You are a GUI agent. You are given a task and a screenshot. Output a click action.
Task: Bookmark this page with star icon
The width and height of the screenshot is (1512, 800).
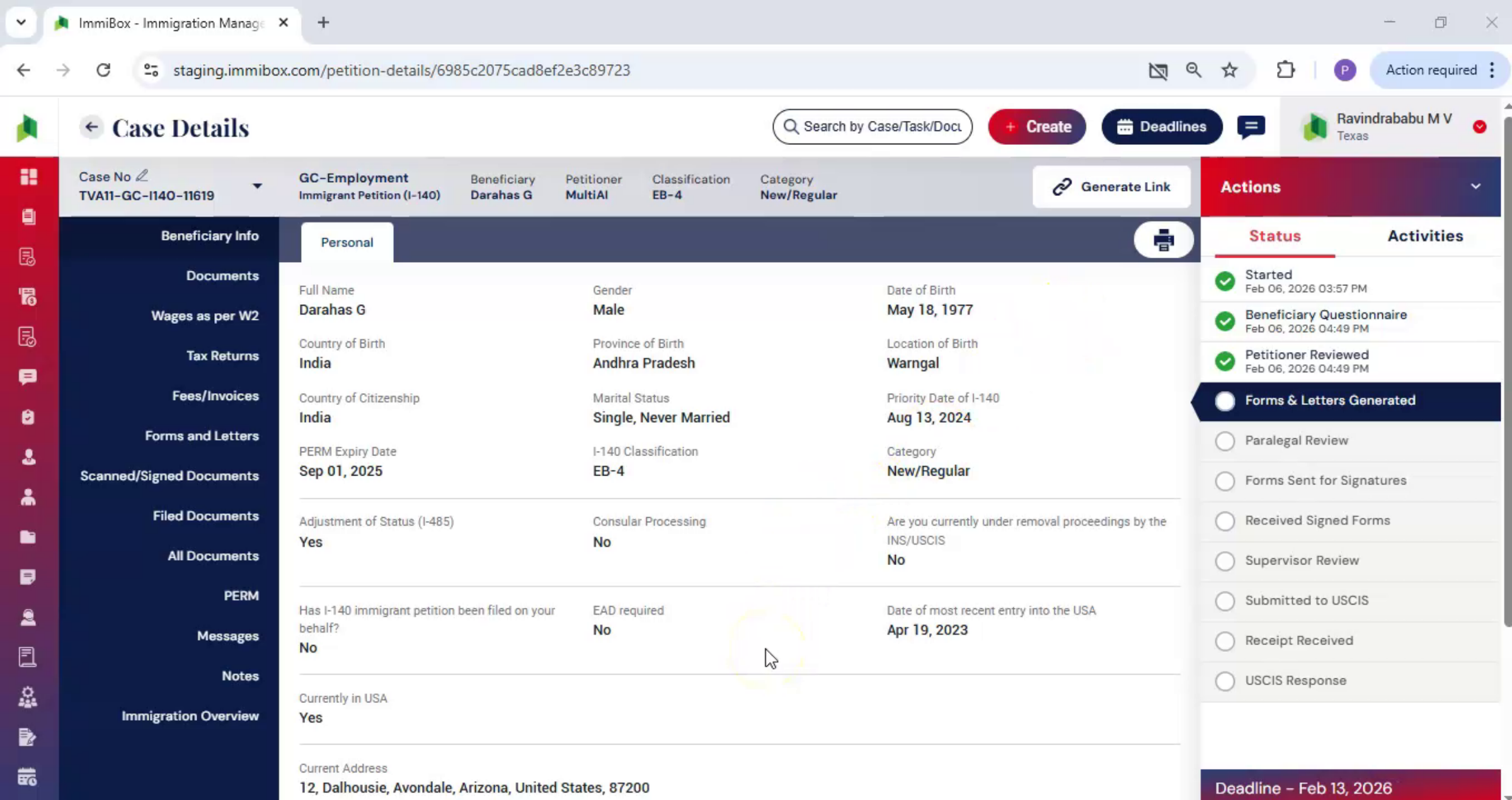[1229, 70]
